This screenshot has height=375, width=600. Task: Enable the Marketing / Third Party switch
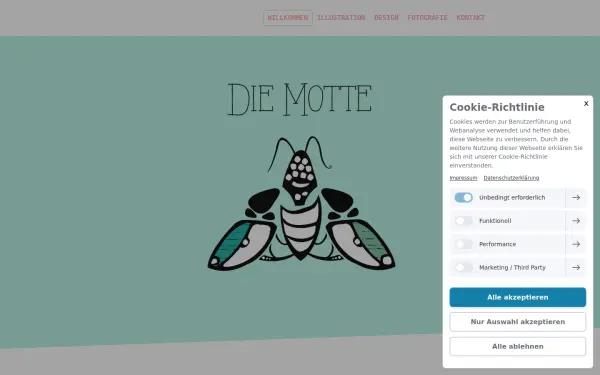click(x=463, y=267)
